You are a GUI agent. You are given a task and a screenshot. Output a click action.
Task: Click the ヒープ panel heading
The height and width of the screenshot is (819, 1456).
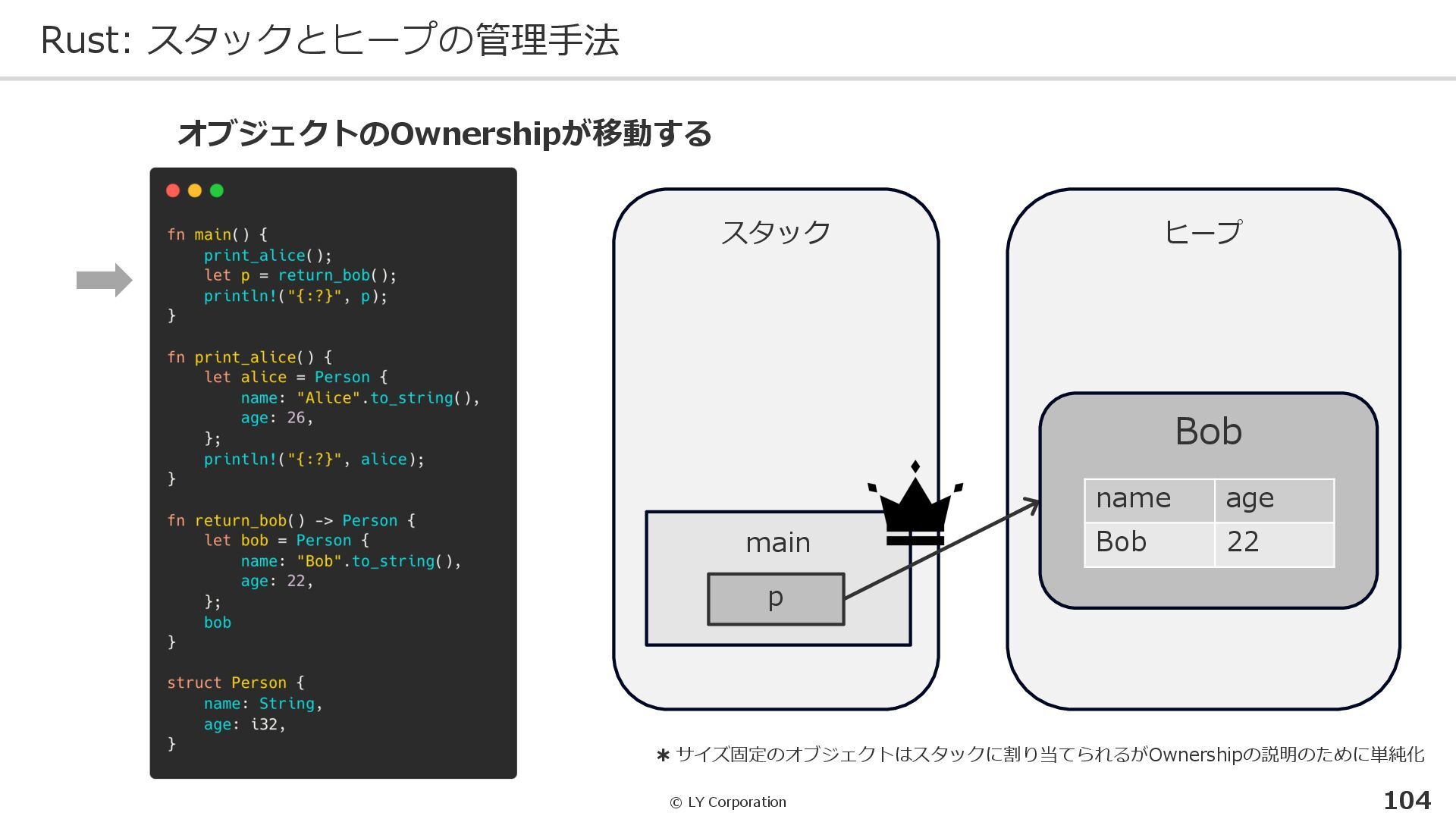1203,232
